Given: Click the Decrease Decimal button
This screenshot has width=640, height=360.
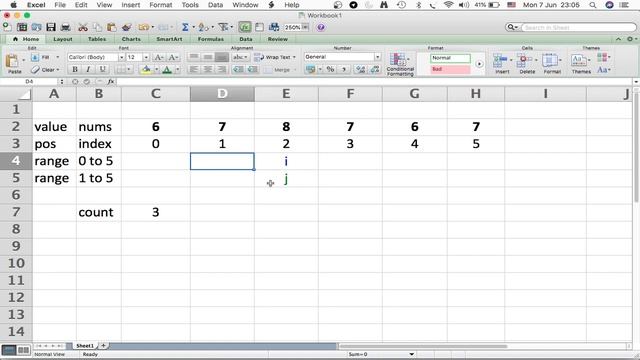Looking at the screenshot, I should coord(375,69).
